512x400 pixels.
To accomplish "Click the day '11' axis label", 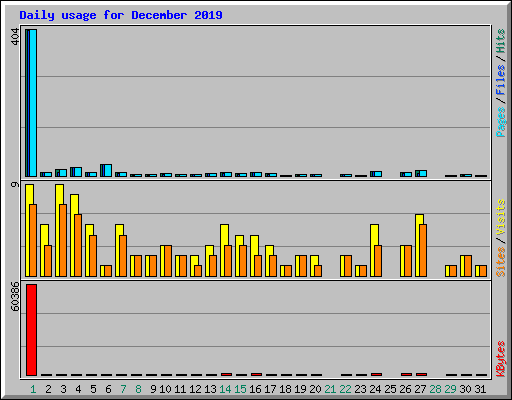I will (x=180, y=389).
